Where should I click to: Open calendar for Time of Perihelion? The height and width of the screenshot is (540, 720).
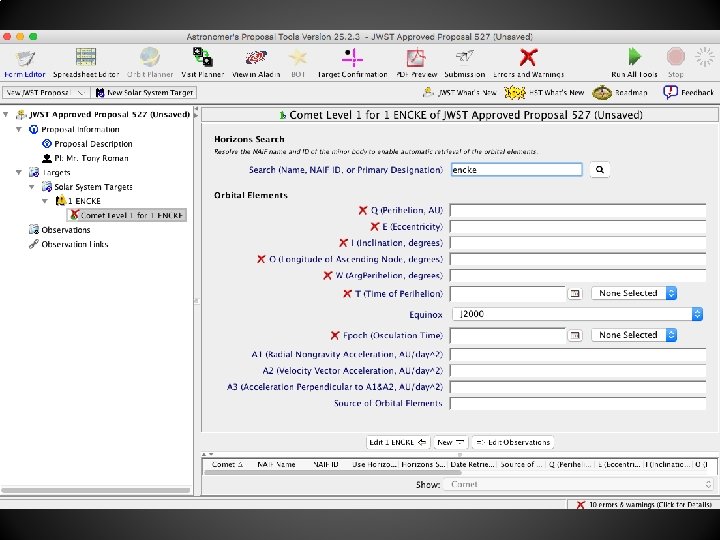[x=574, y=293]
